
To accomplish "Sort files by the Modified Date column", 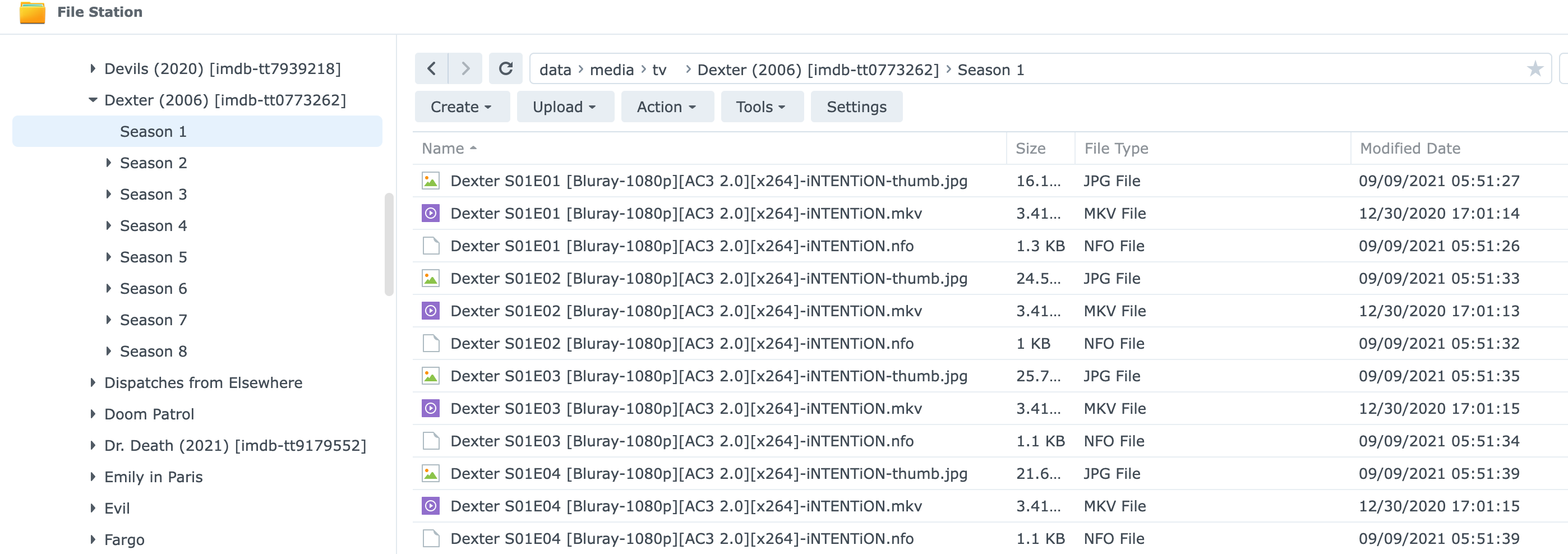I will (x=1460, y=149).
